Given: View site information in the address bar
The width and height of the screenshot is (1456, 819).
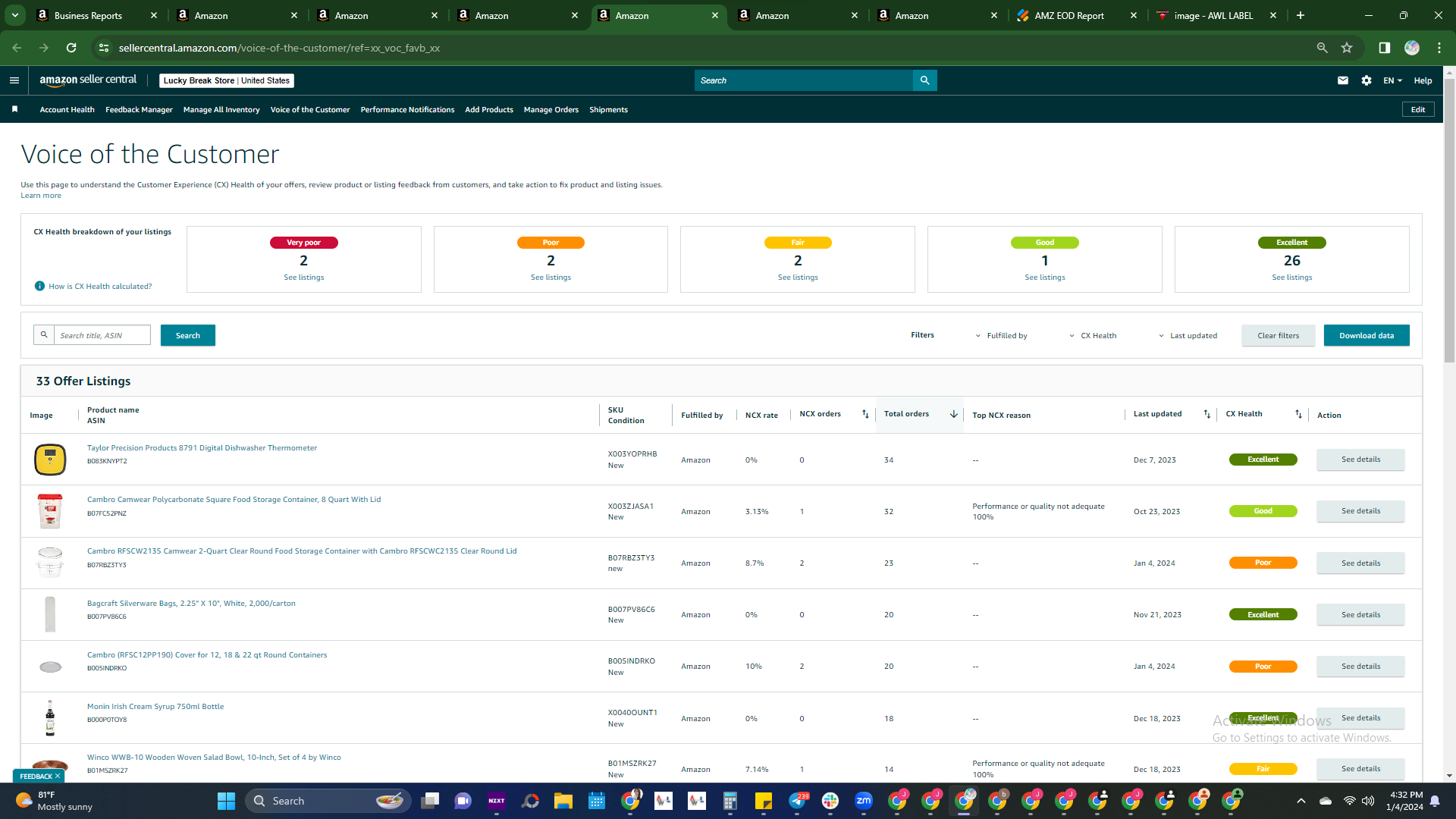Looking at the screenshot, I should tap(104, 48).
